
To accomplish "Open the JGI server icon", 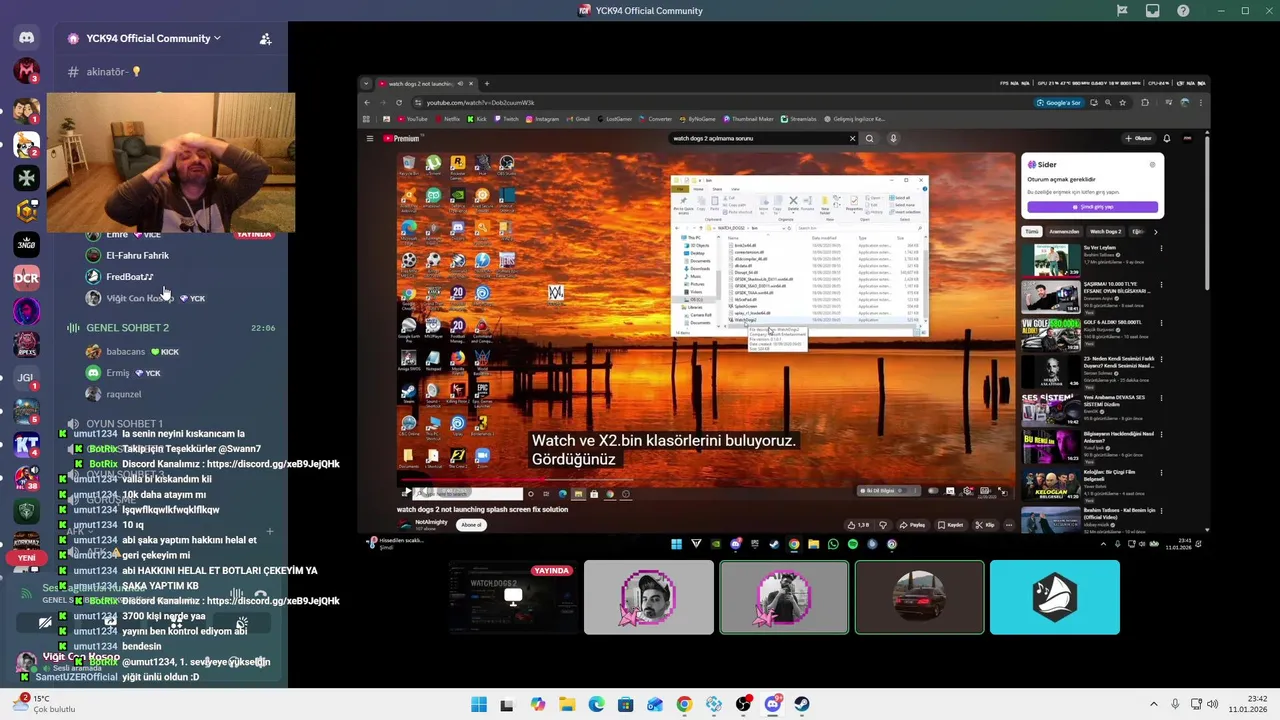I will point(27,378).
